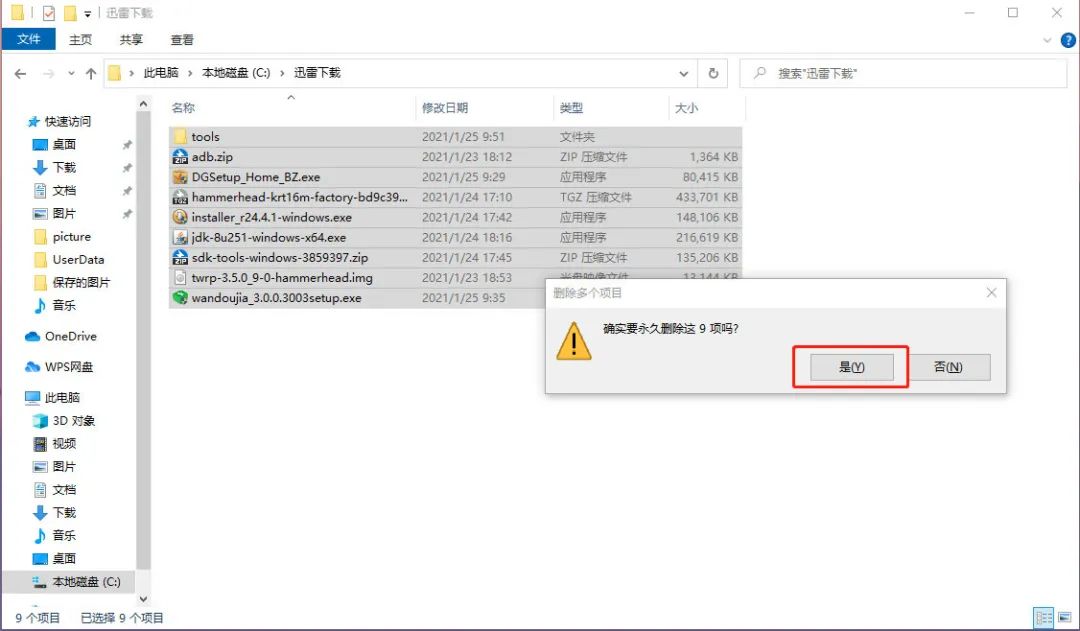Select the installer_r24.4.1-windows.exe icon
The height and width of the screenshot is (631, 1080).
pos(180,217)
